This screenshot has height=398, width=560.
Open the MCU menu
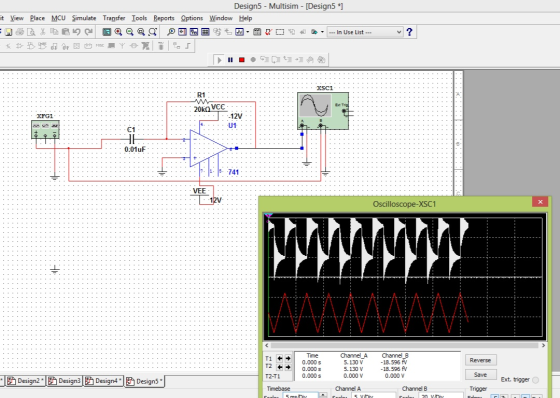point(58,18)
